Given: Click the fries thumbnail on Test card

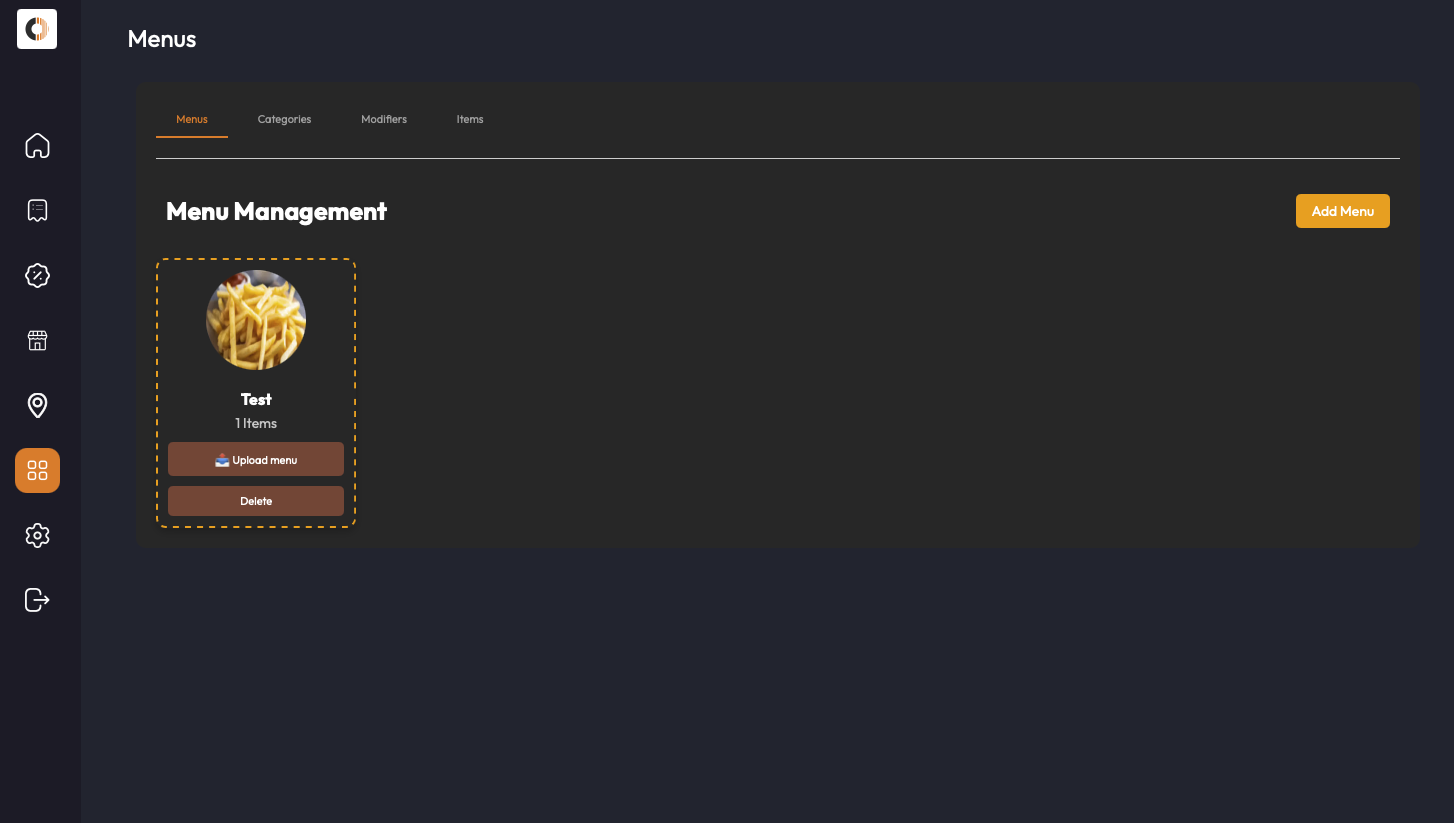Looking at the screenshot, I should click(x=256, y=320).
